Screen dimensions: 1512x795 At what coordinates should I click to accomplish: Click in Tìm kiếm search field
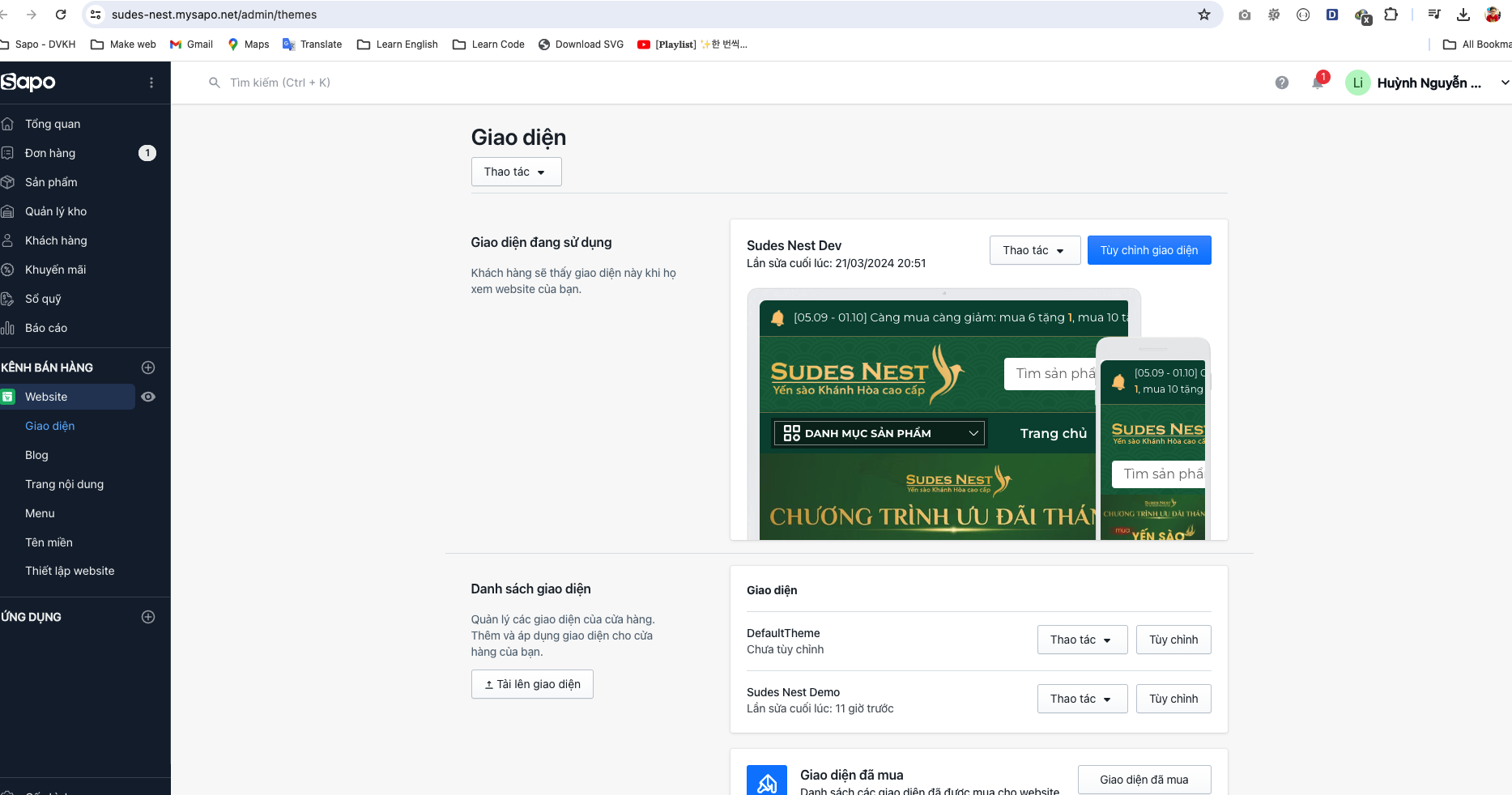coord(279,83)
